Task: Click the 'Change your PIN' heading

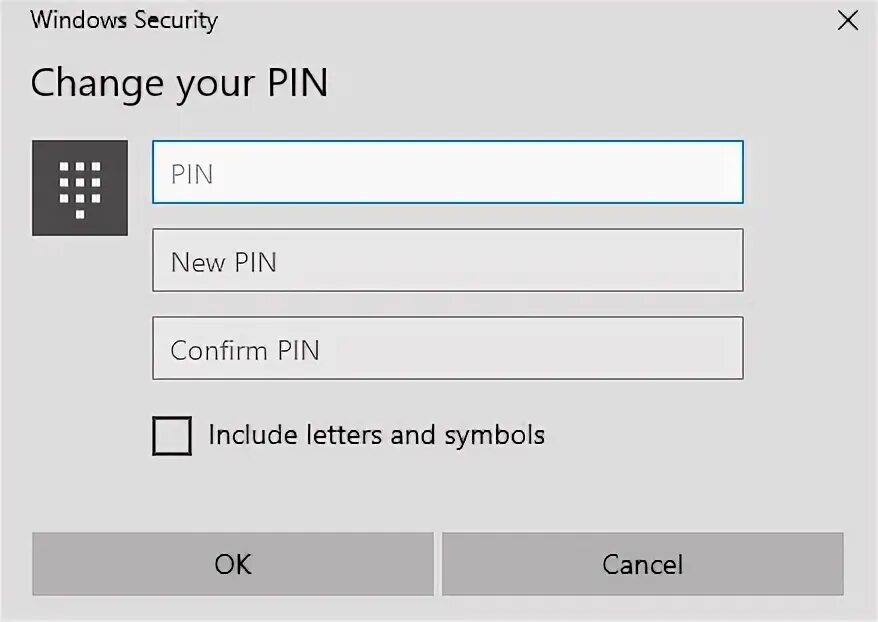Action: tap(179, 83)
